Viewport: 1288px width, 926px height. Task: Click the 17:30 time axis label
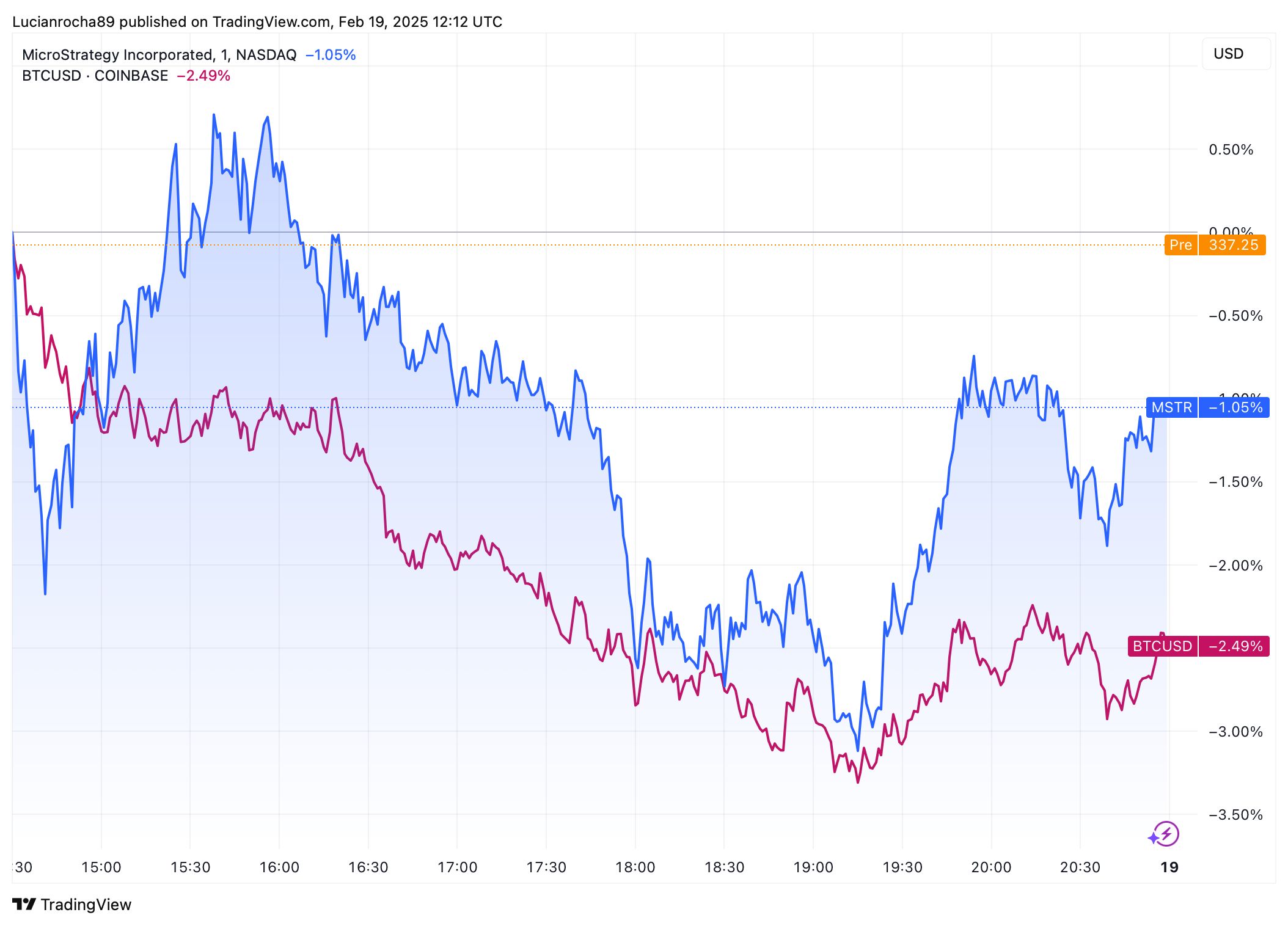coord(546,867)
